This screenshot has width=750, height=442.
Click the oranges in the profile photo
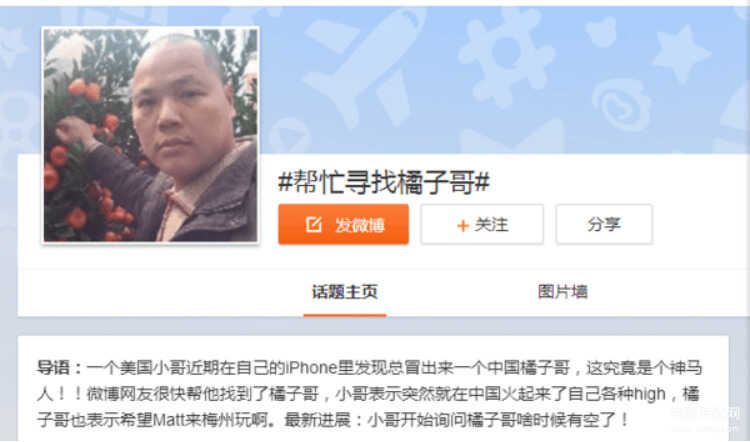click(x=79, y=158)
